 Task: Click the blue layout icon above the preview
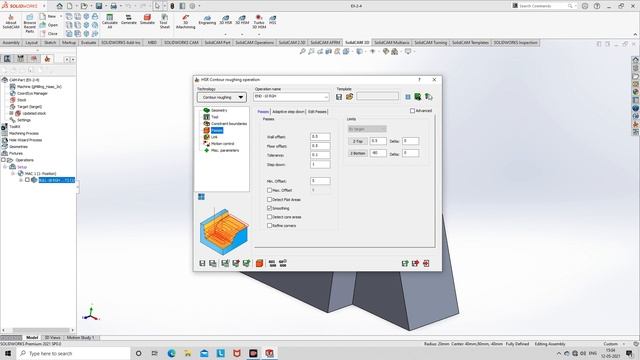[201, 197]
